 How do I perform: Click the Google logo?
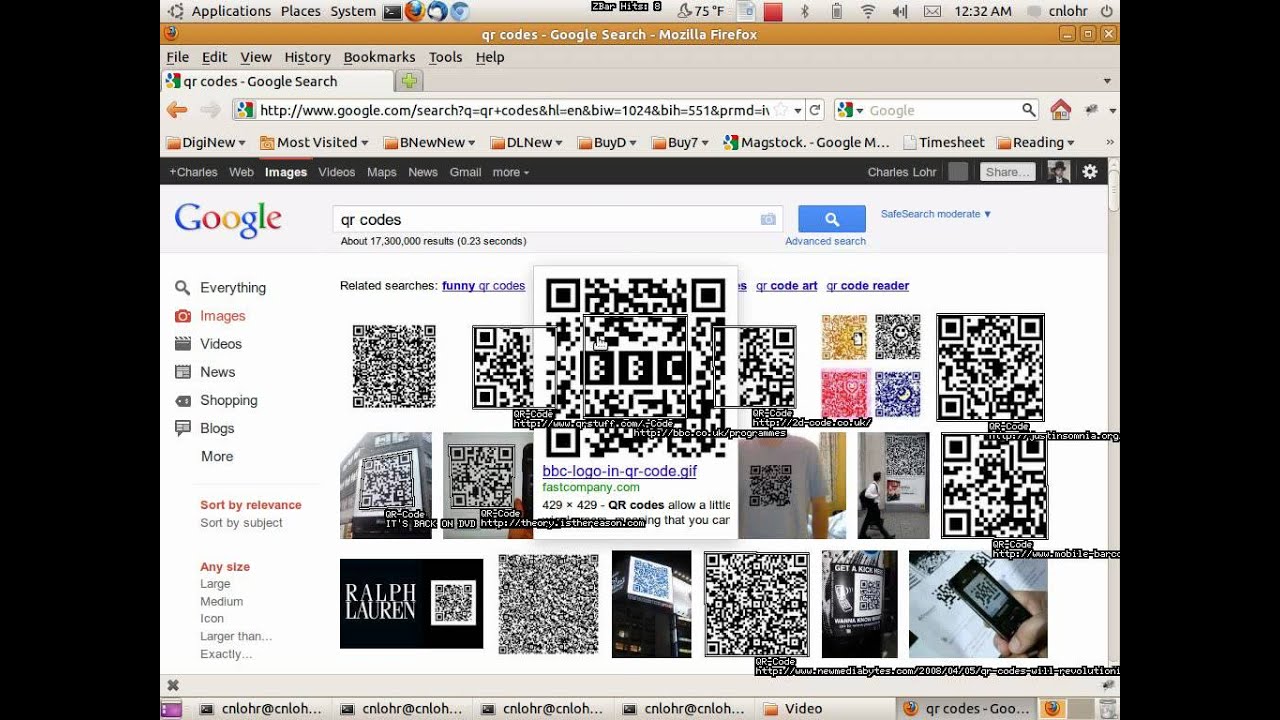click(228, 220)
